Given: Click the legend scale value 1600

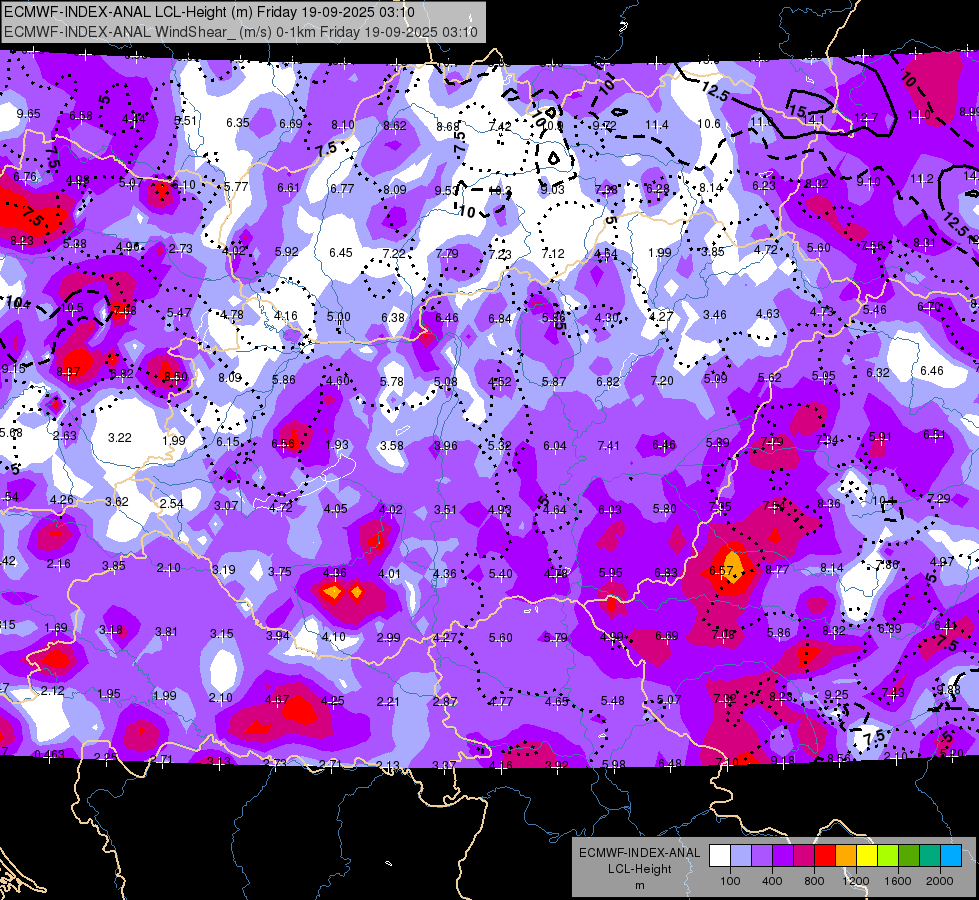Looking at the screenshot, I should (898, 881).
